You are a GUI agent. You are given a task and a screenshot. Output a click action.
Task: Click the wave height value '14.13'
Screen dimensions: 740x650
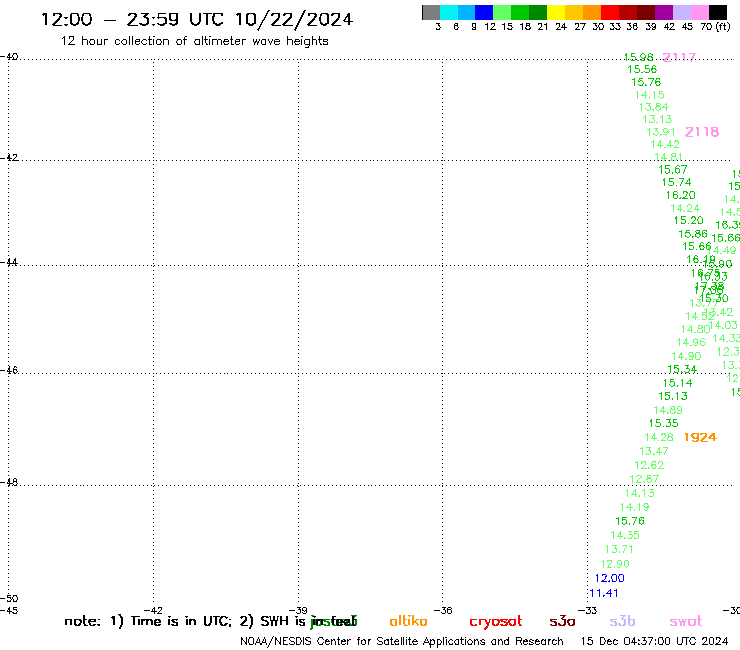point(639,493)
